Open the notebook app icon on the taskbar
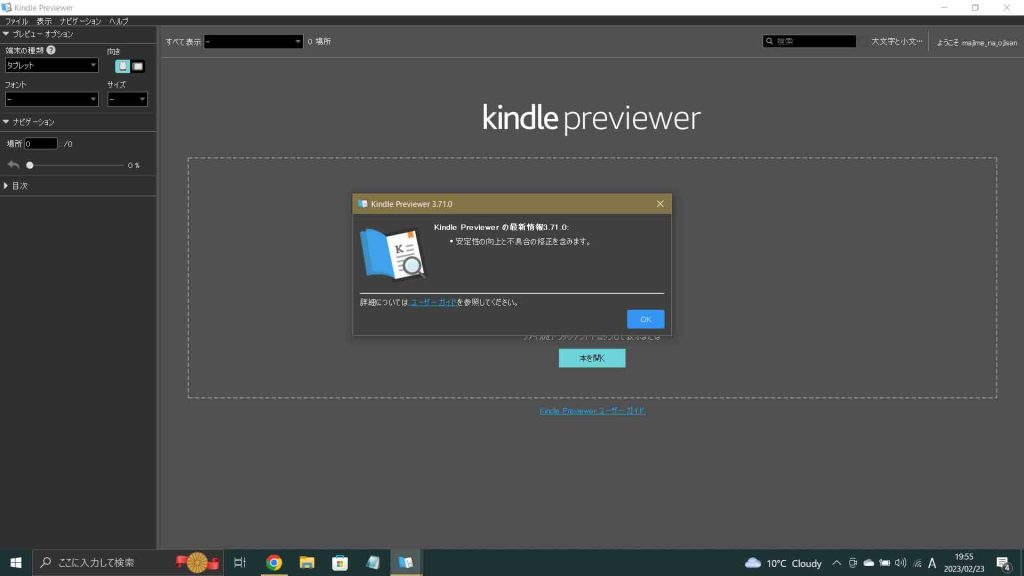Viewport: 1024px width, 576px height. [x=373, y=562]
